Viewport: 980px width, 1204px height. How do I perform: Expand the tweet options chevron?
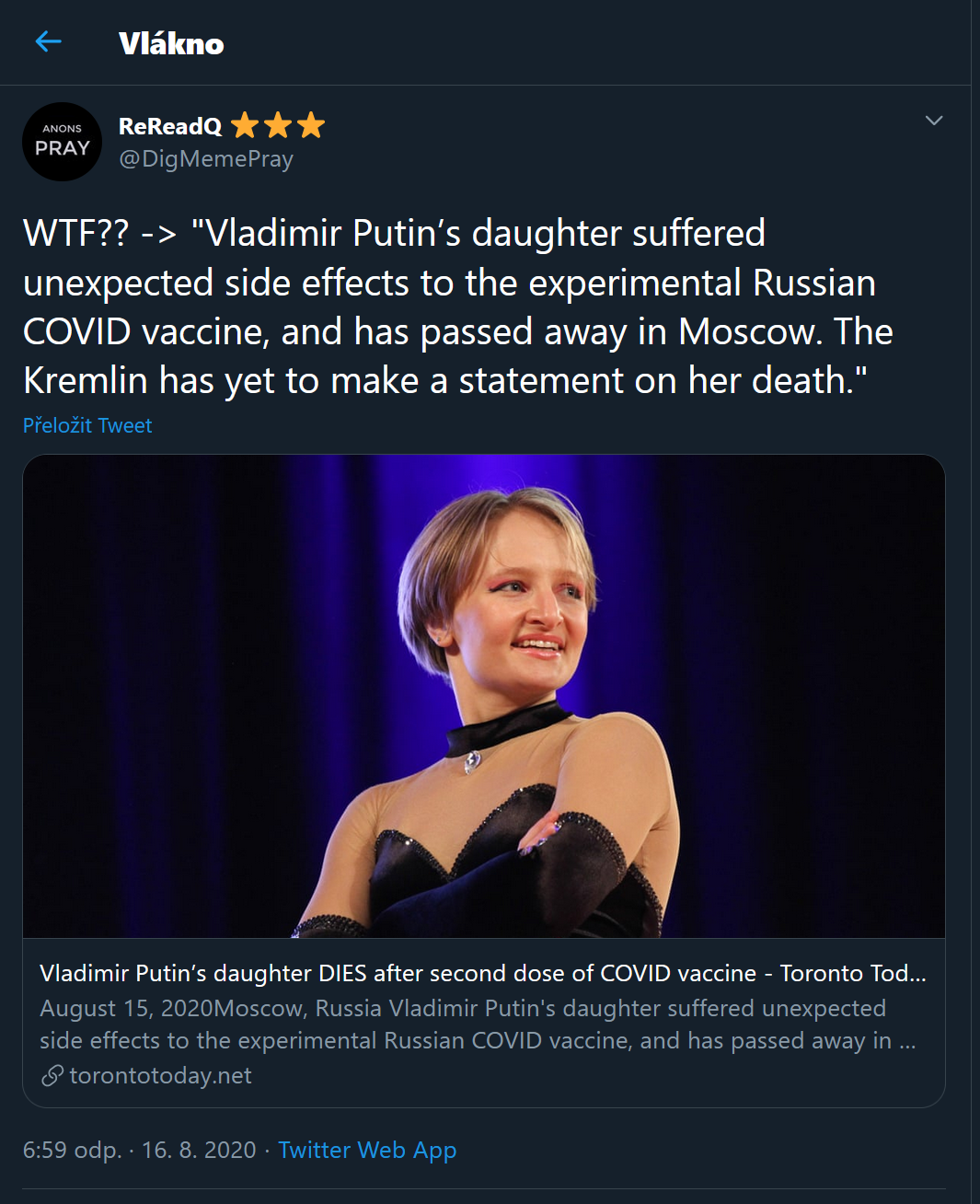pos(934,121)
